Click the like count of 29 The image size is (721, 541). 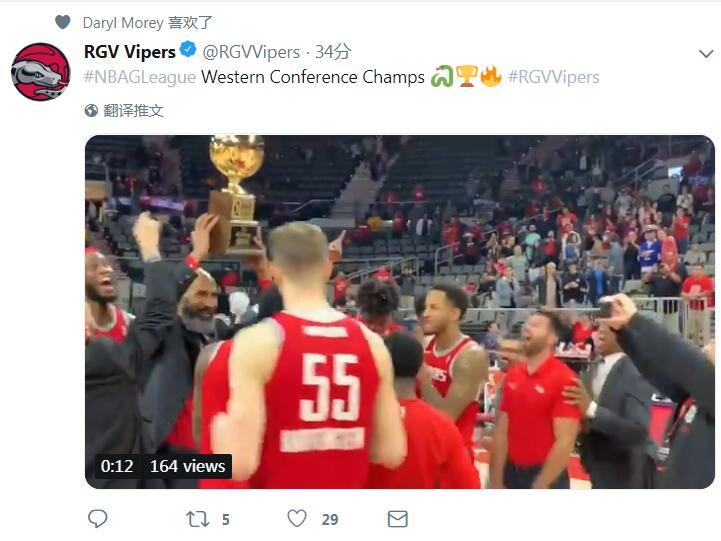tap(330, 520)
